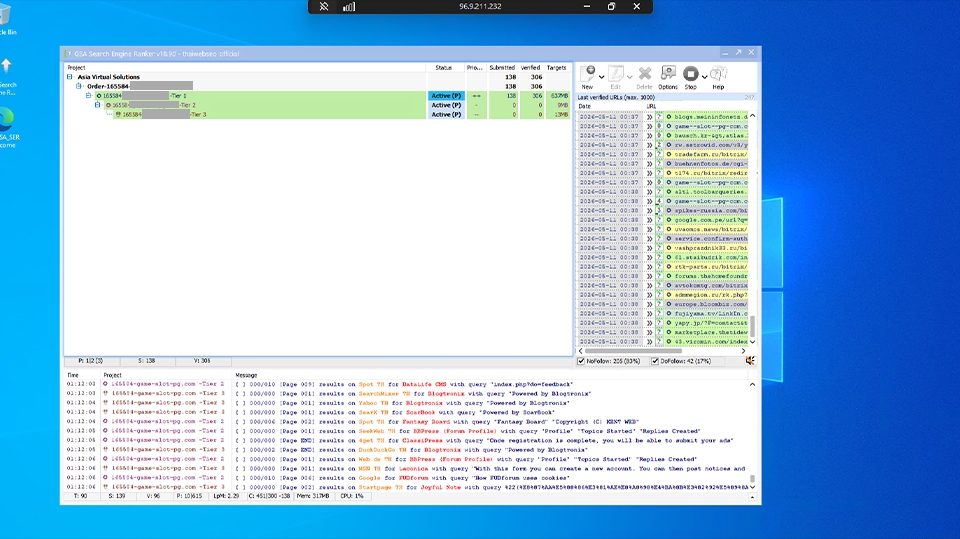Click Active (P) status of the Tier 2 project

446,105
